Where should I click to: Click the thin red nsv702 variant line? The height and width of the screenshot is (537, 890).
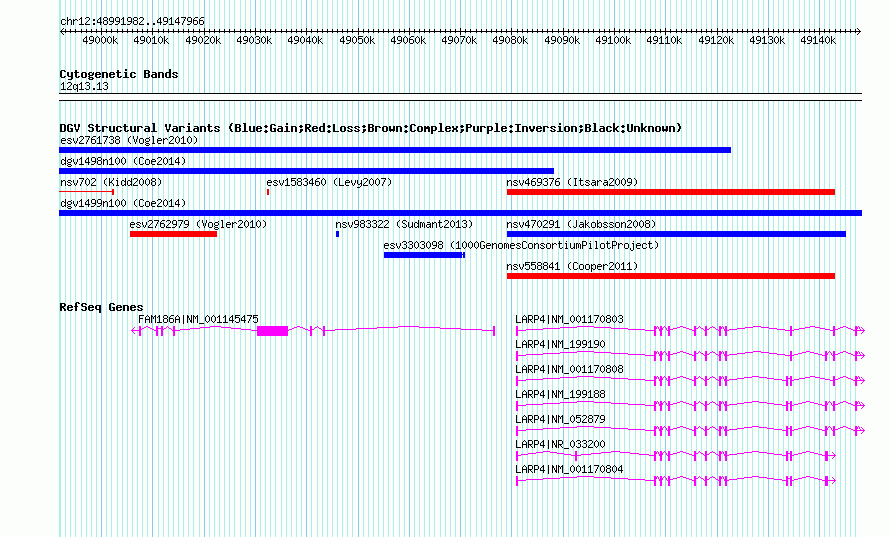click(x=86, y=192)
